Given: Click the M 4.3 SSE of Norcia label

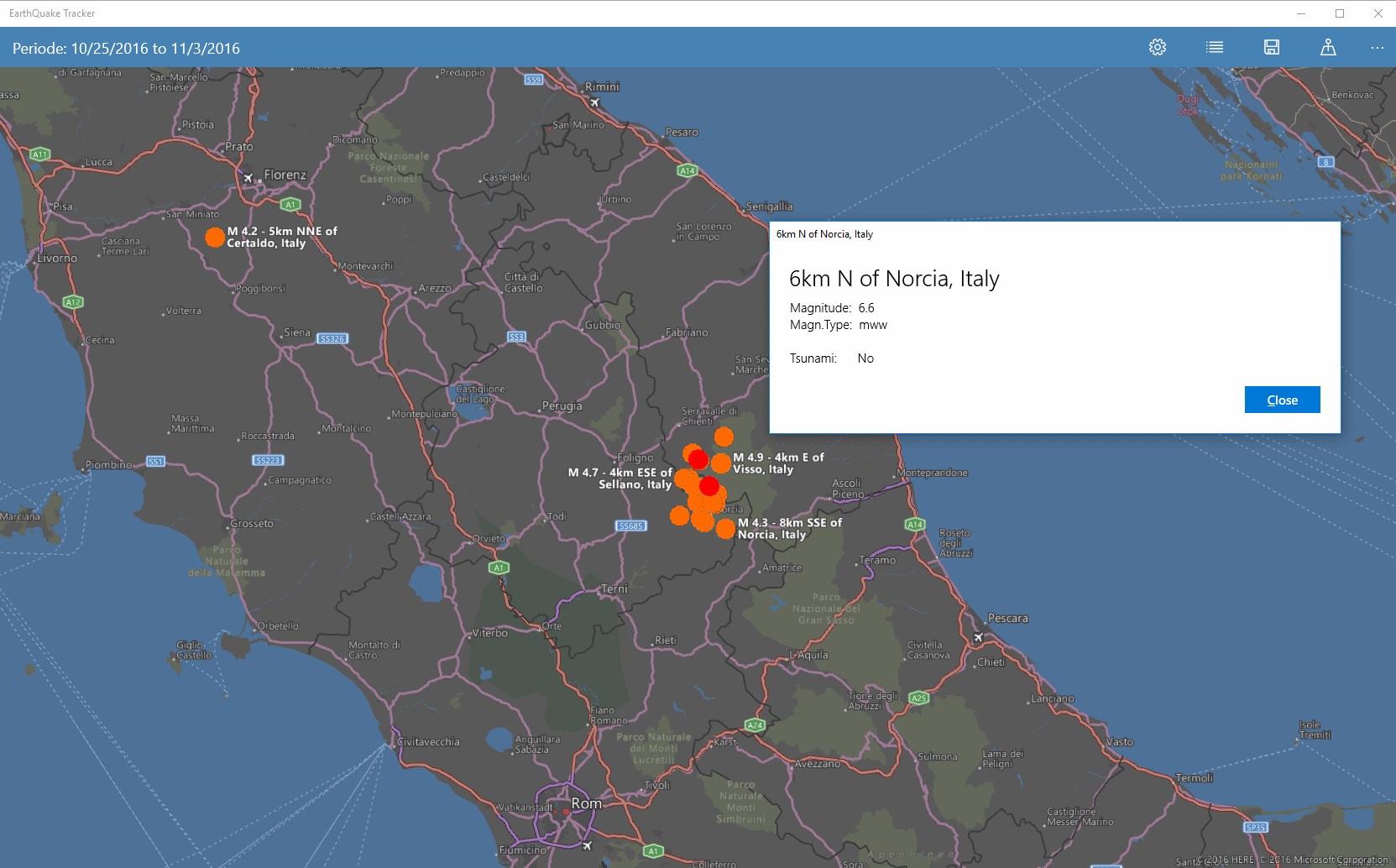Looking at the screenshot, I should [789, 528].
